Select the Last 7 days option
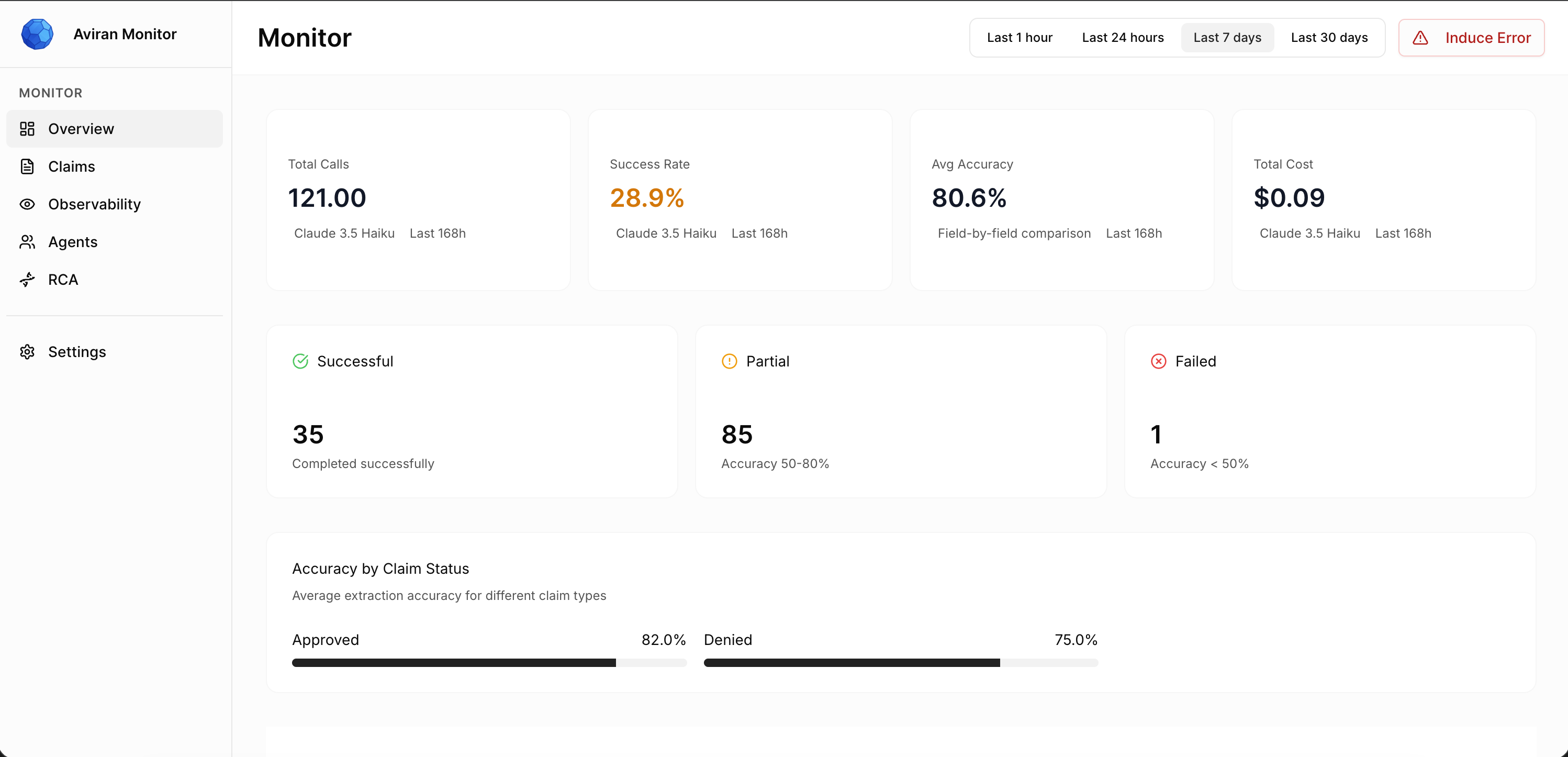1568x757 pixels. click(x=1227, y=38)
